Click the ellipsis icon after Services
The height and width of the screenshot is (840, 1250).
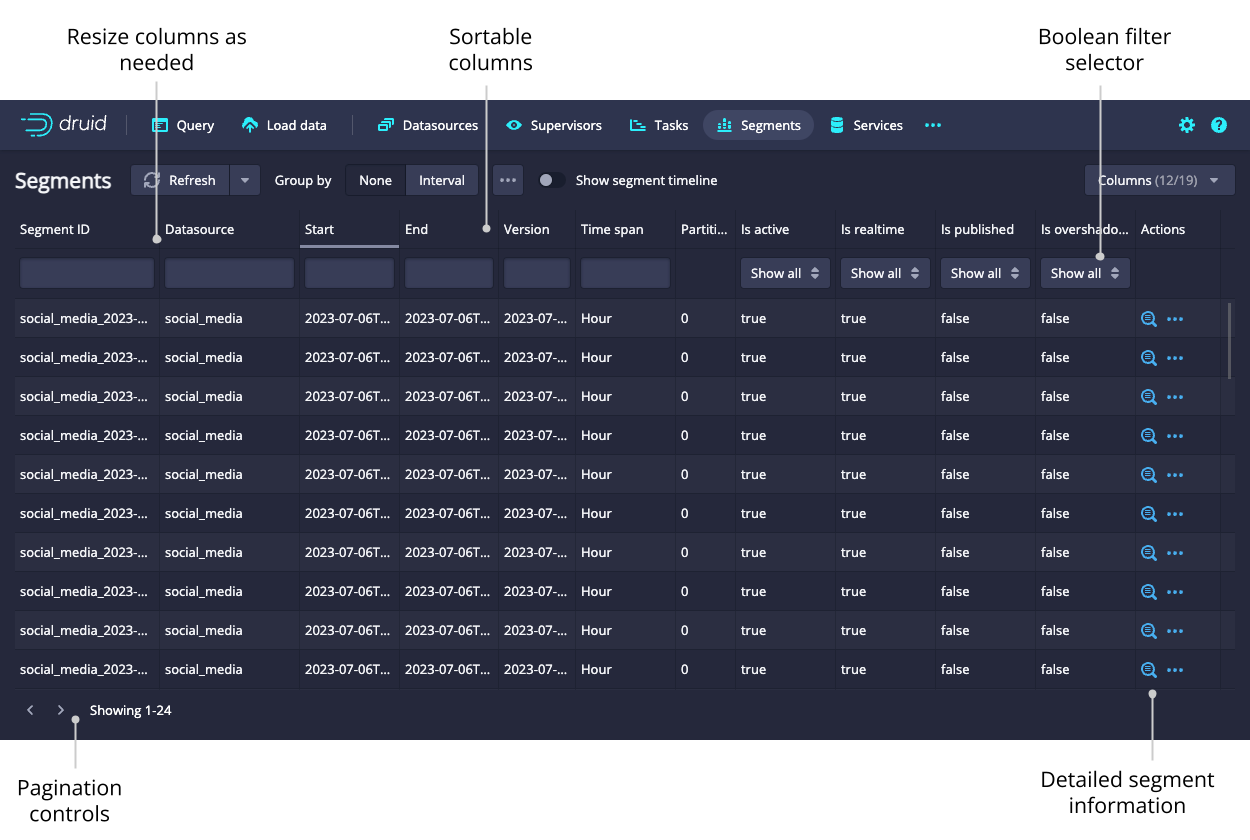(933, 125)
